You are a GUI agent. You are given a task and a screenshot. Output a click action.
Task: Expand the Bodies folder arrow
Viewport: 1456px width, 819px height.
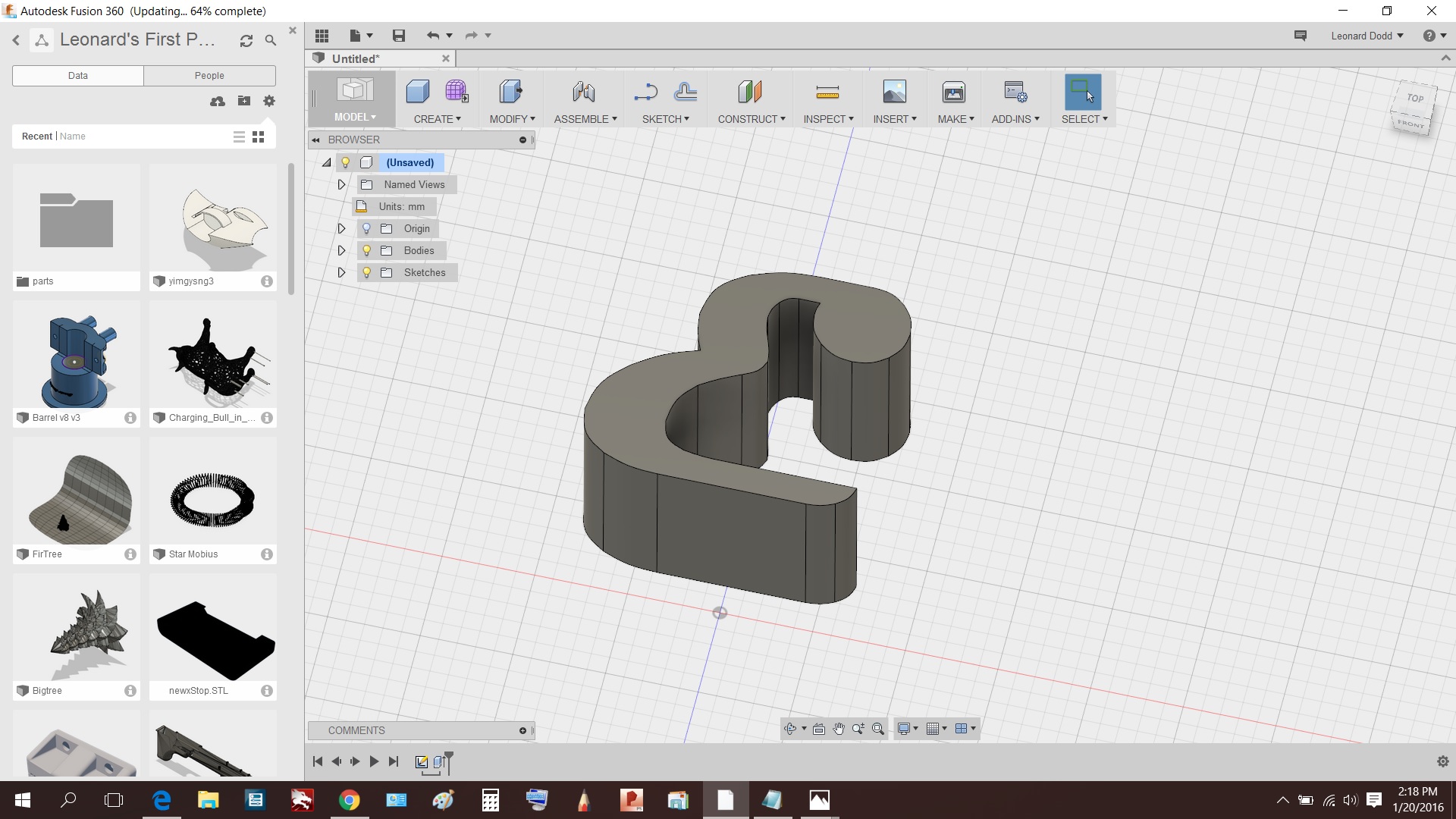341,250
